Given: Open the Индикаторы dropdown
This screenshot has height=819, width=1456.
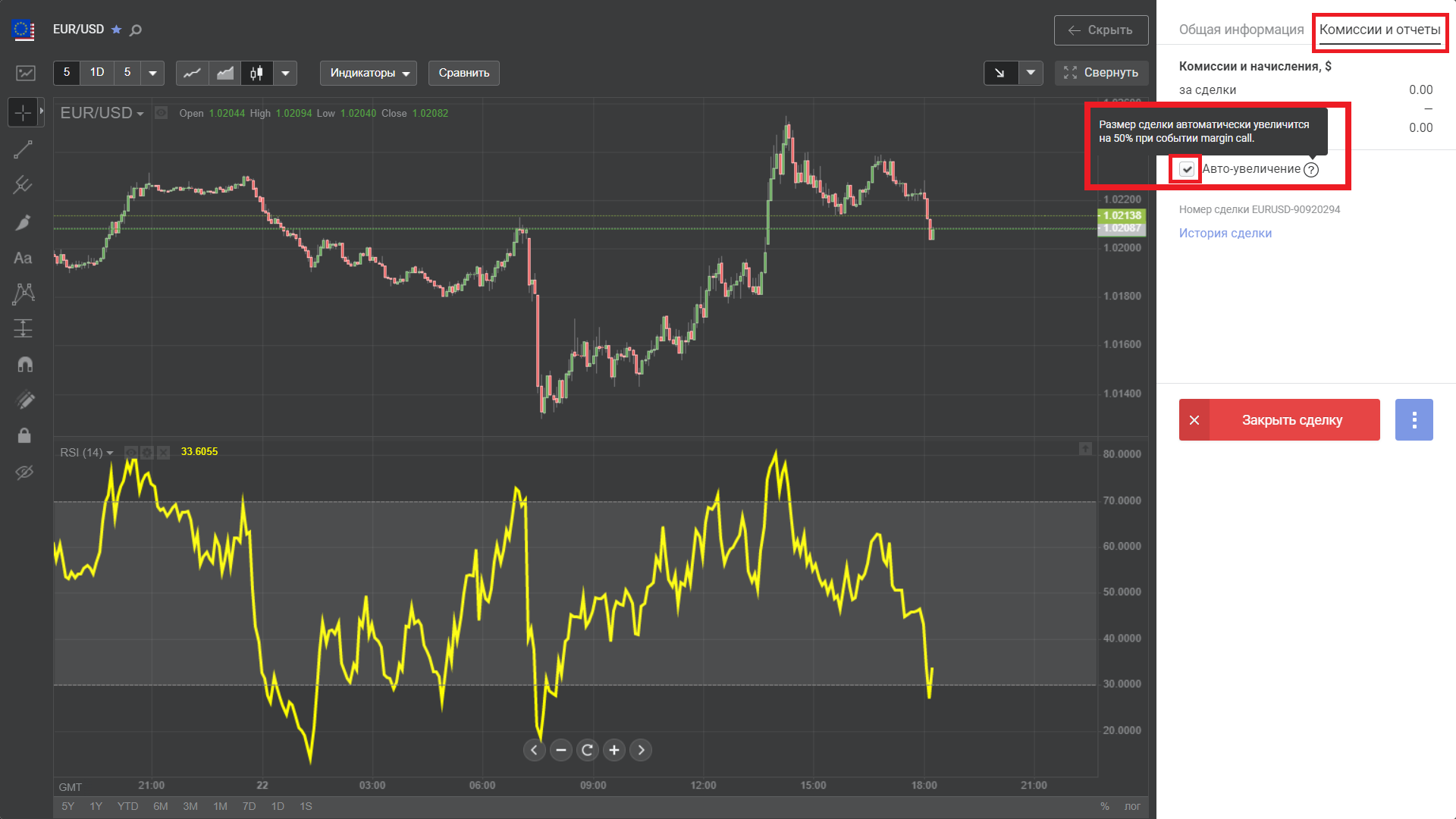Looking at the screenshot, I should coord(369,73).
